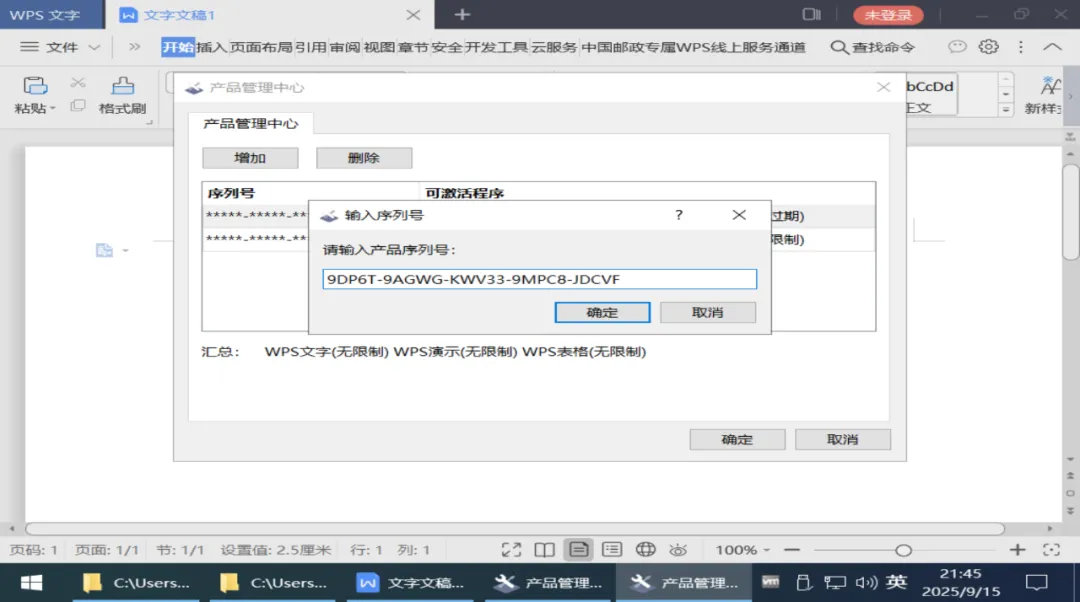Select the 产品管理中心 tab
Viewport: 1080px width, 602px height.
251,123
